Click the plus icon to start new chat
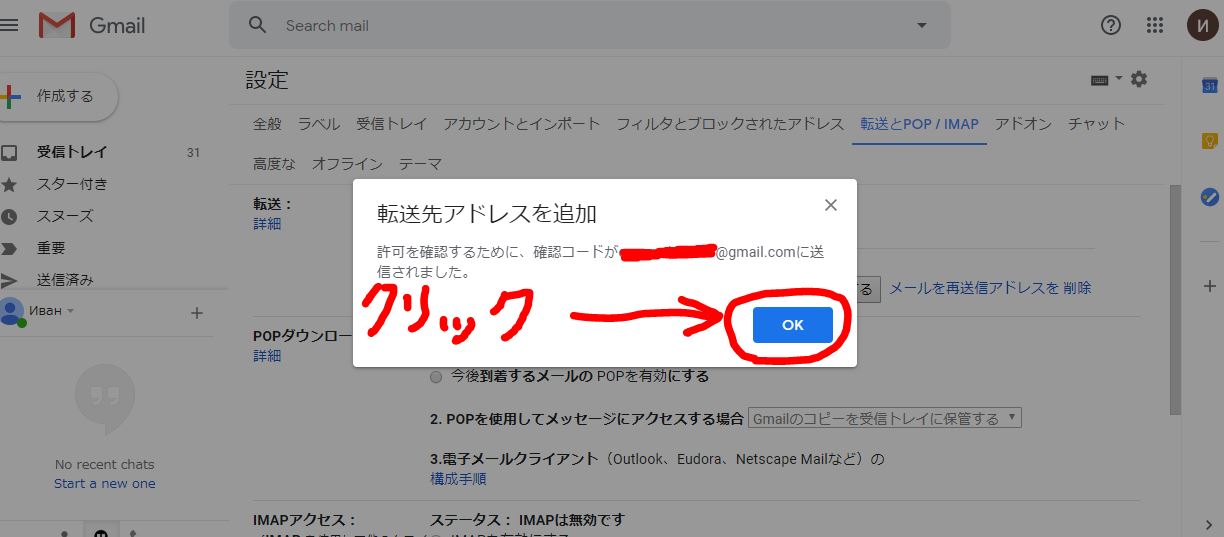This screenshot has height=537, width=1224. [x=197, y=313]
